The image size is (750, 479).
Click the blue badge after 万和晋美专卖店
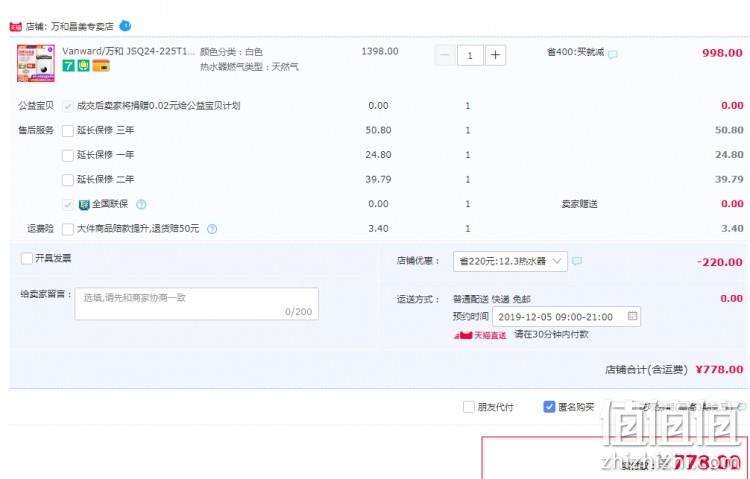[125, 25]
